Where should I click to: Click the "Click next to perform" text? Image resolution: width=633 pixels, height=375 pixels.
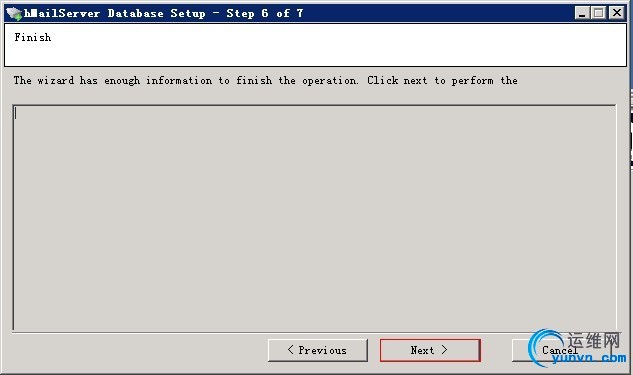click(430, 81)
